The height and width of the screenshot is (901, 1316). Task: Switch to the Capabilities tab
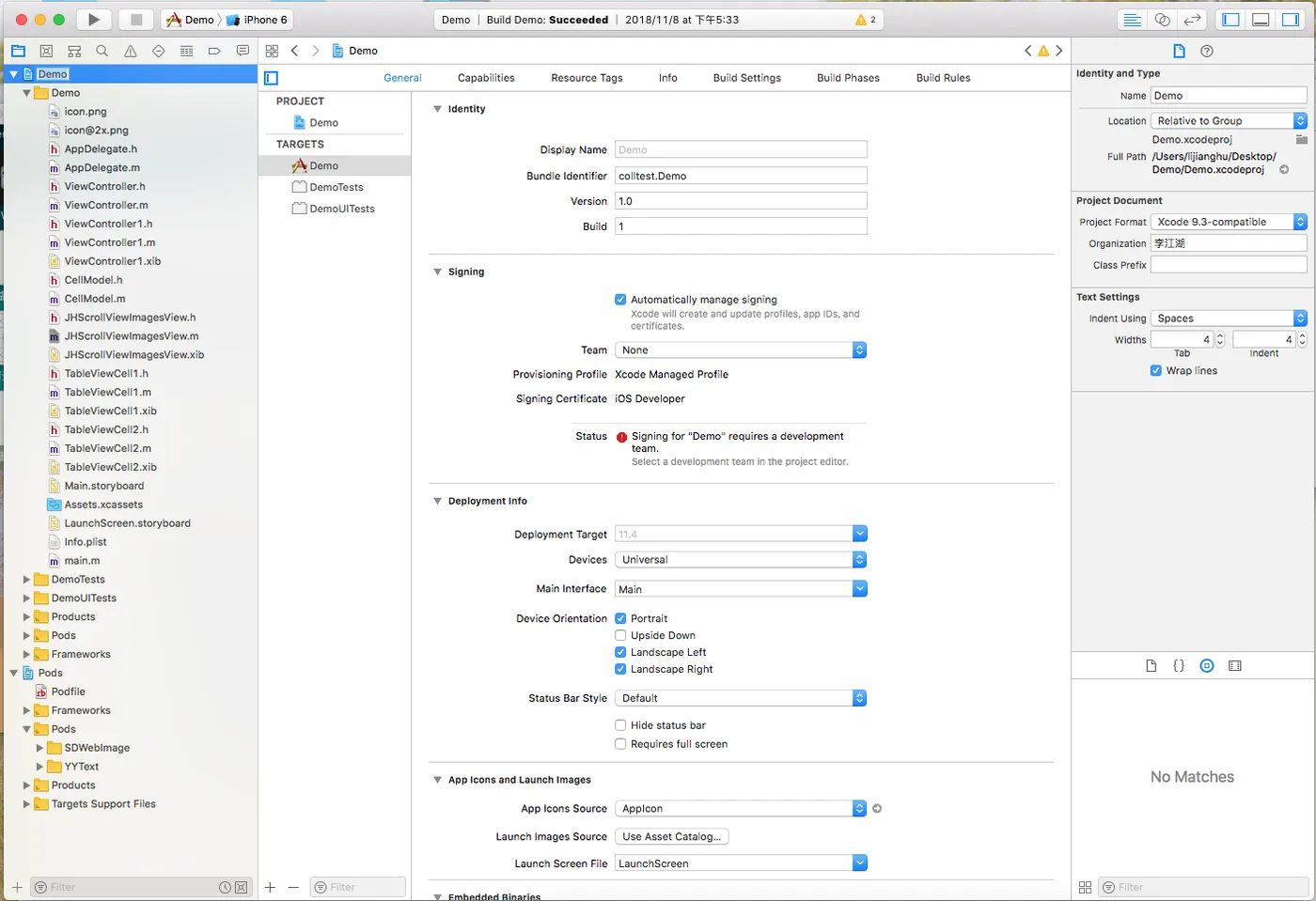[486, 78]
